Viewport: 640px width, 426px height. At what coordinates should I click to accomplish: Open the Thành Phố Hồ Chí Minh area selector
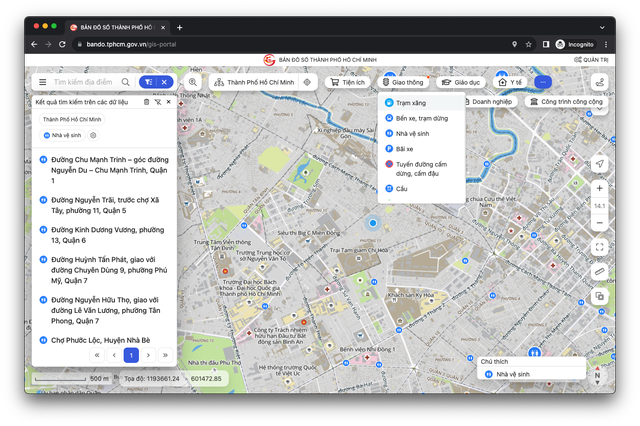256,82
